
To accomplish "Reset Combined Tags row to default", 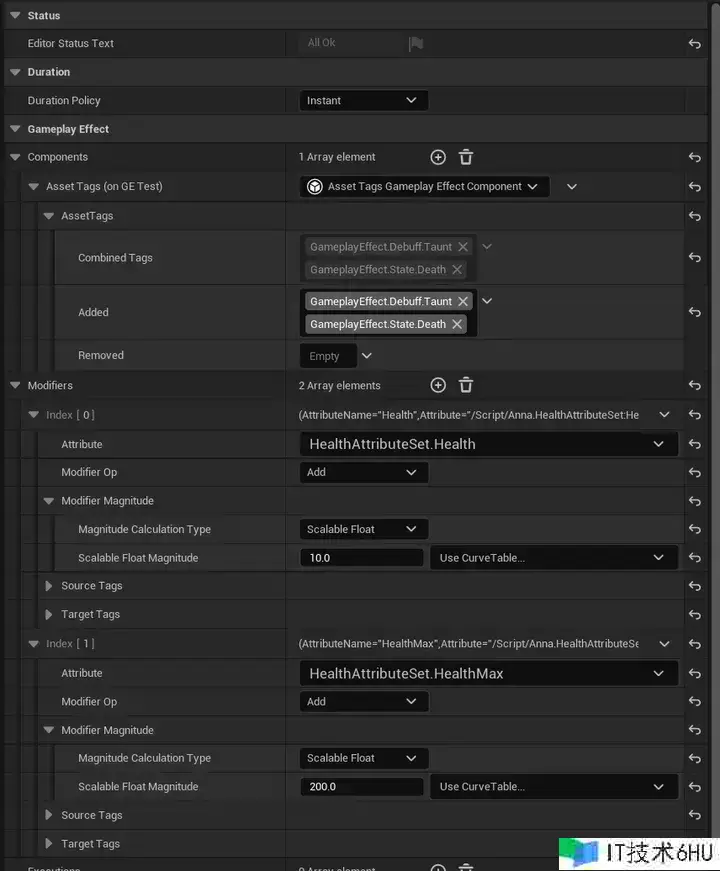I will (x=694, y=257).
